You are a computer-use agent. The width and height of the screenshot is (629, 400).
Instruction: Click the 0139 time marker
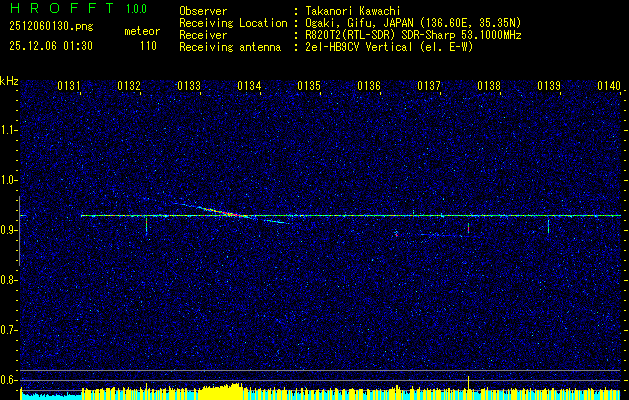pyautogui.click(x=549, y=85)
